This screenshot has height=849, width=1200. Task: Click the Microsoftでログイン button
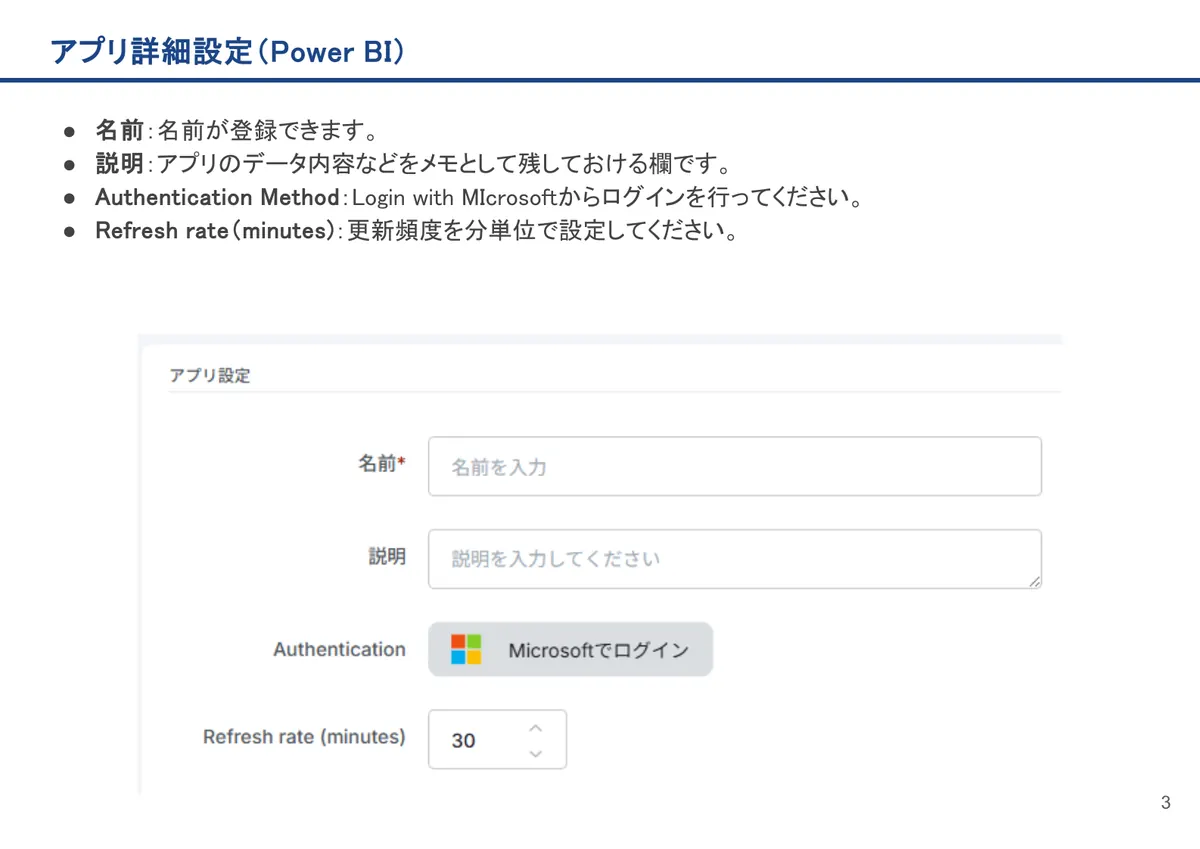[570, 650]
